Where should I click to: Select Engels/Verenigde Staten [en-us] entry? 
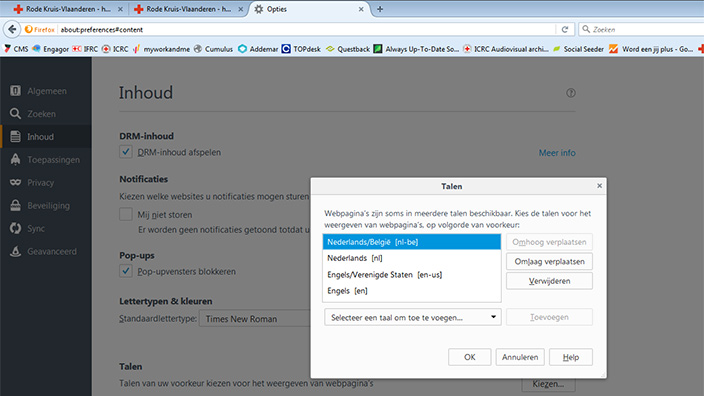(x=412, y=275)
